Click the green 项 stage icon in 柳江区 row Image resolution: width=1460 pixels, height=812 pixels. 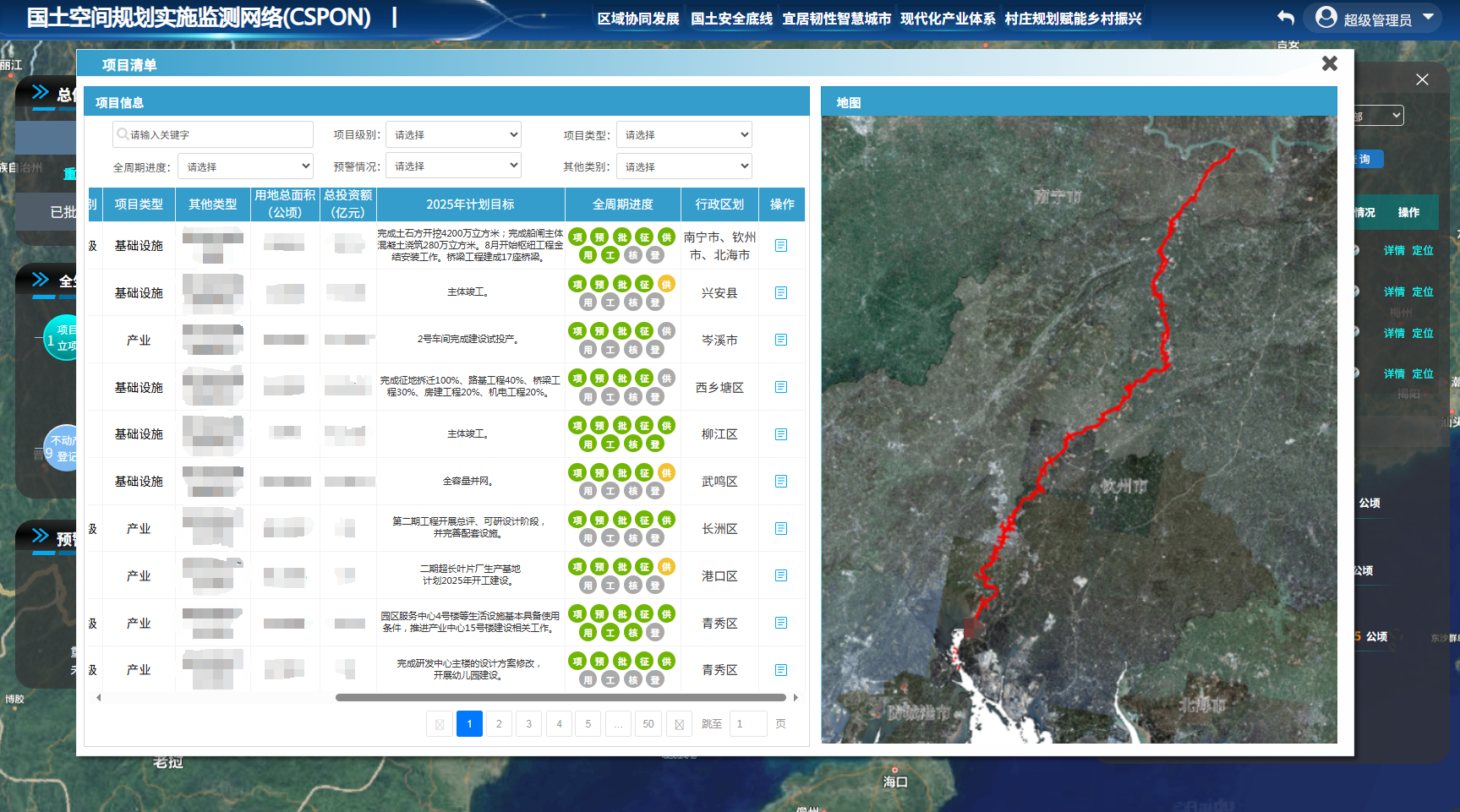[577, 426]
